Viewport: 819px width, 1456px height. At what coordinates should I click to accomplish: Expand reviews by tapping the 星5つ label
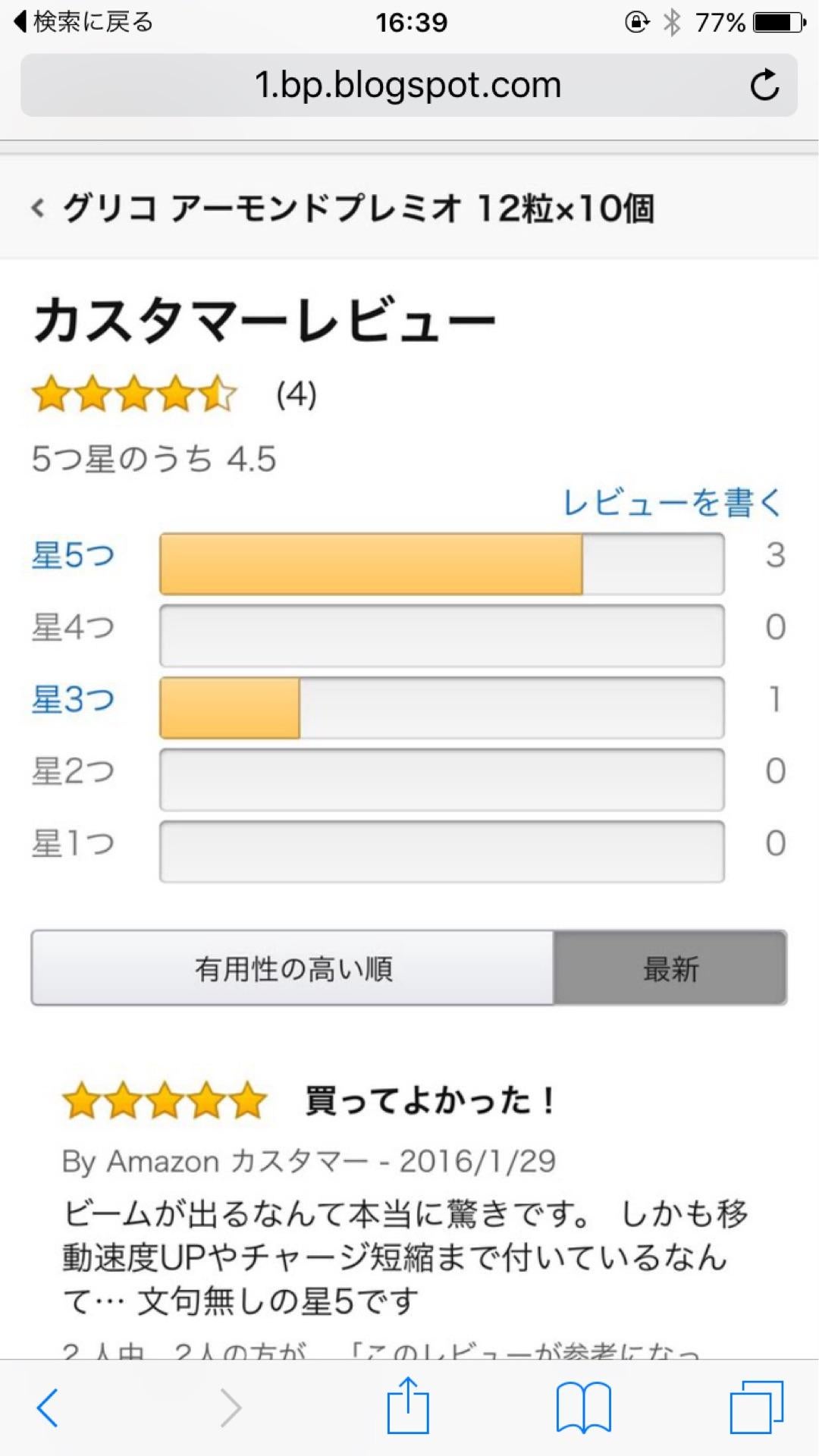coord(73,555)
